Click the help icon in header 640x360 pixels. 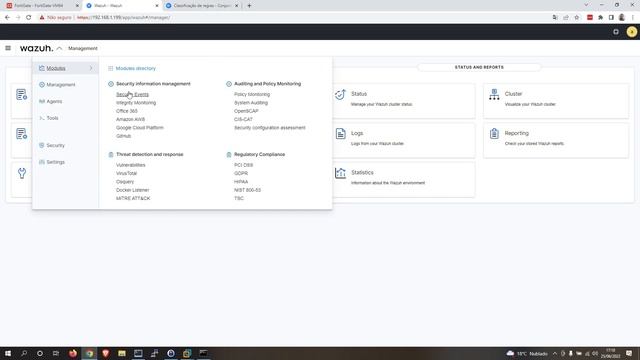tap(616, 32)
